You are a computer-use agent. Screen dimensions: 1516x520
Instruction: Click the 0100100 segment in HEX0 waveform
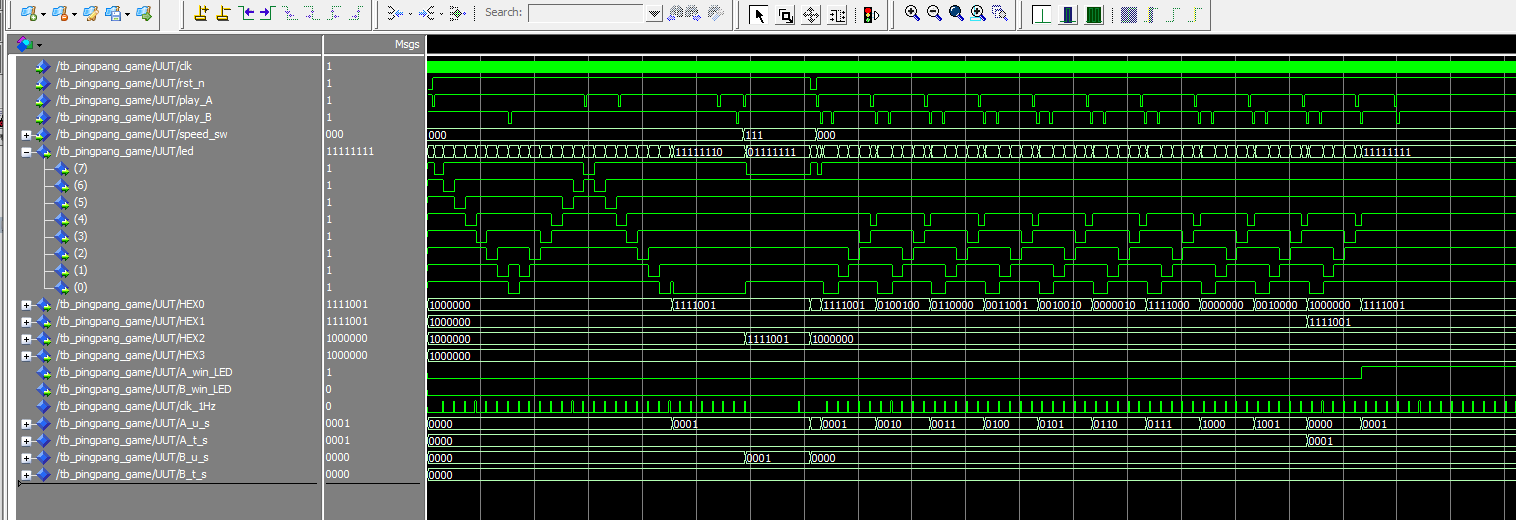tap(902, 305)
